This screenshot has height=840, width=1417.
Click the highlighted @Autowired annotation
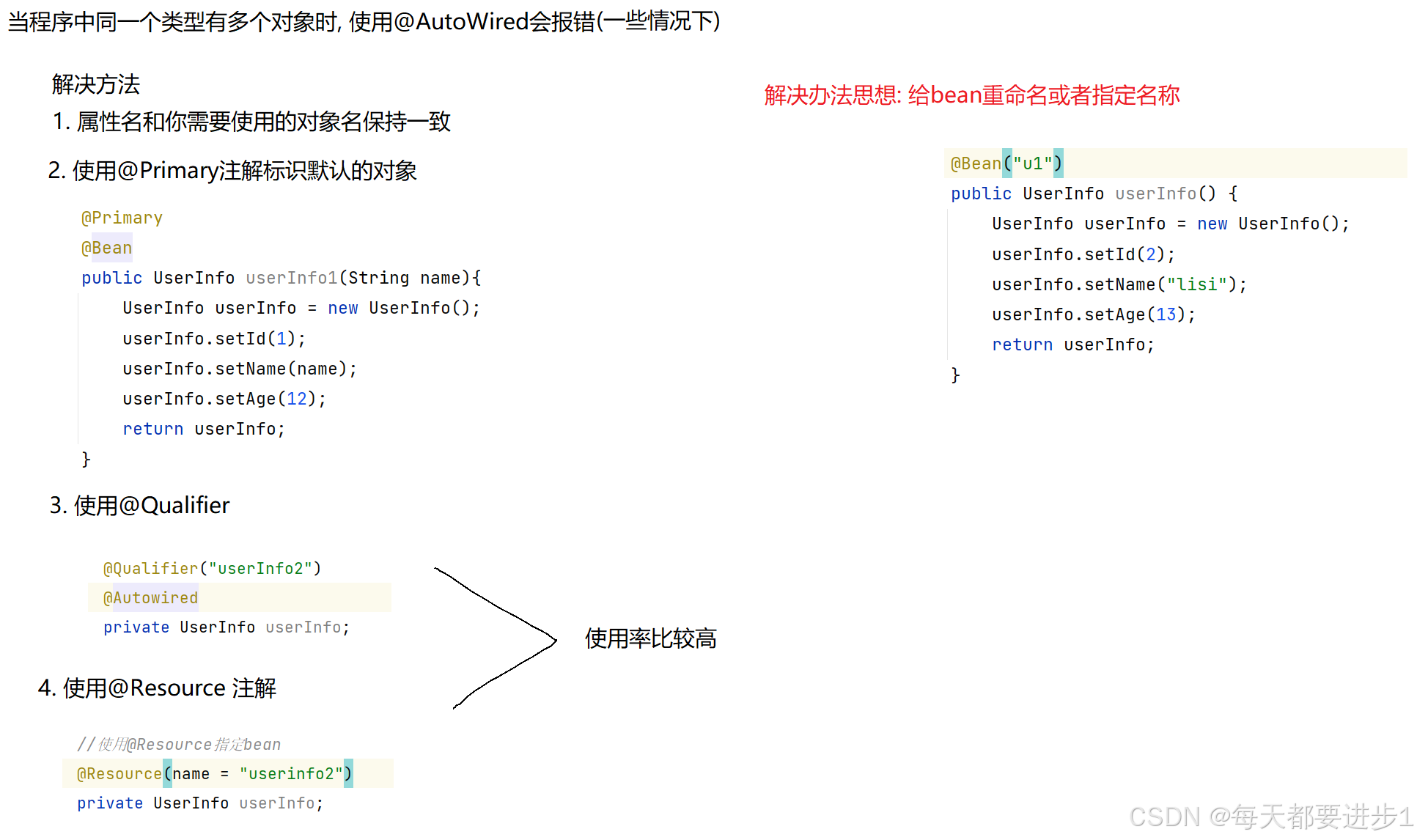pos(150,598)
